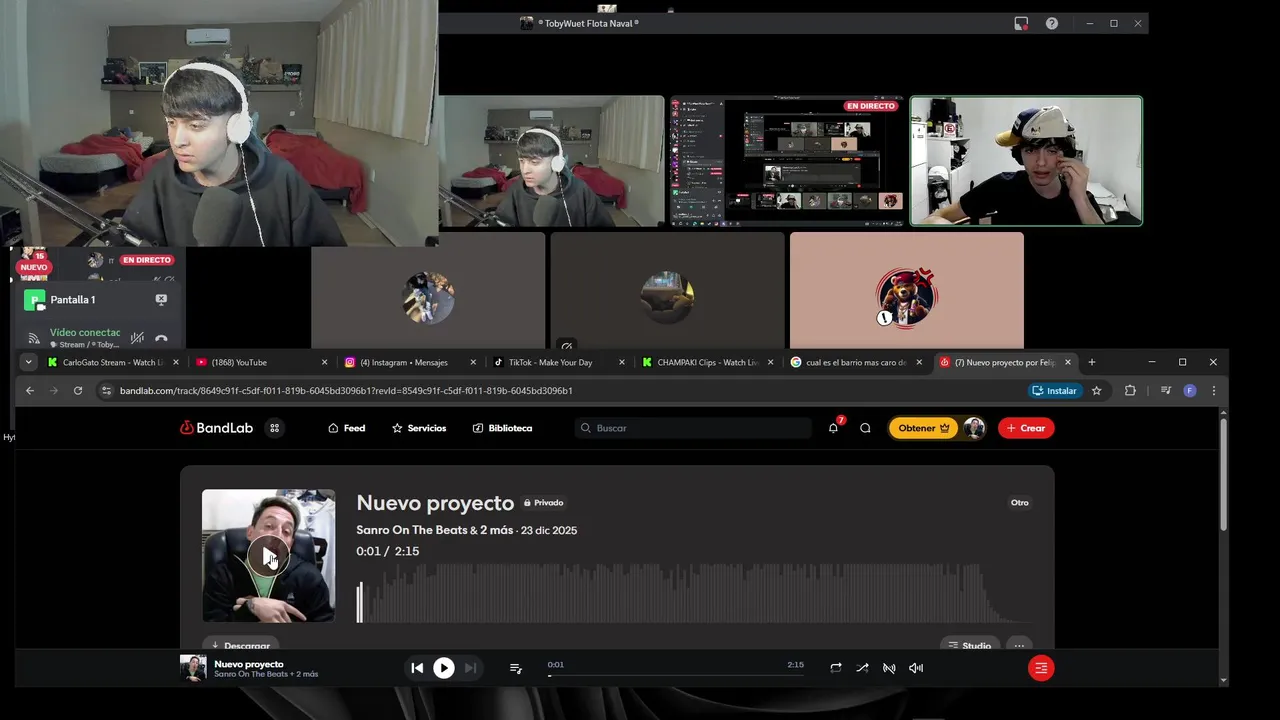Open BandLab chat messages icon
Viewport: 1280px width, 720px height.
coord(865,428)
